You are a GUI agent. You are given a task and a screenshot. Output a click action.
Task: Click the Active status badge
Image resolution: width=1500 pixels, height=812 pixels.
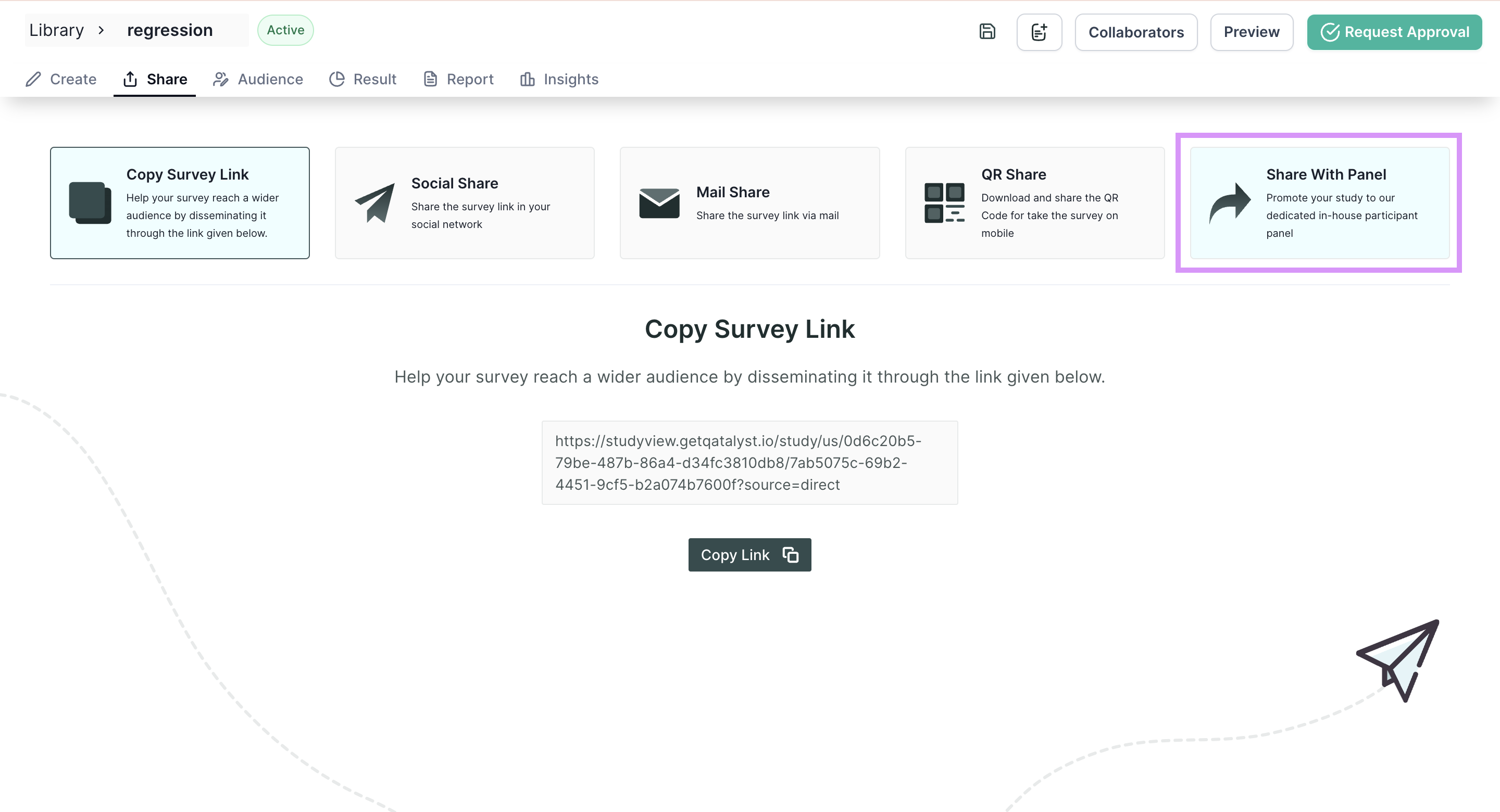tap(285, 30)
